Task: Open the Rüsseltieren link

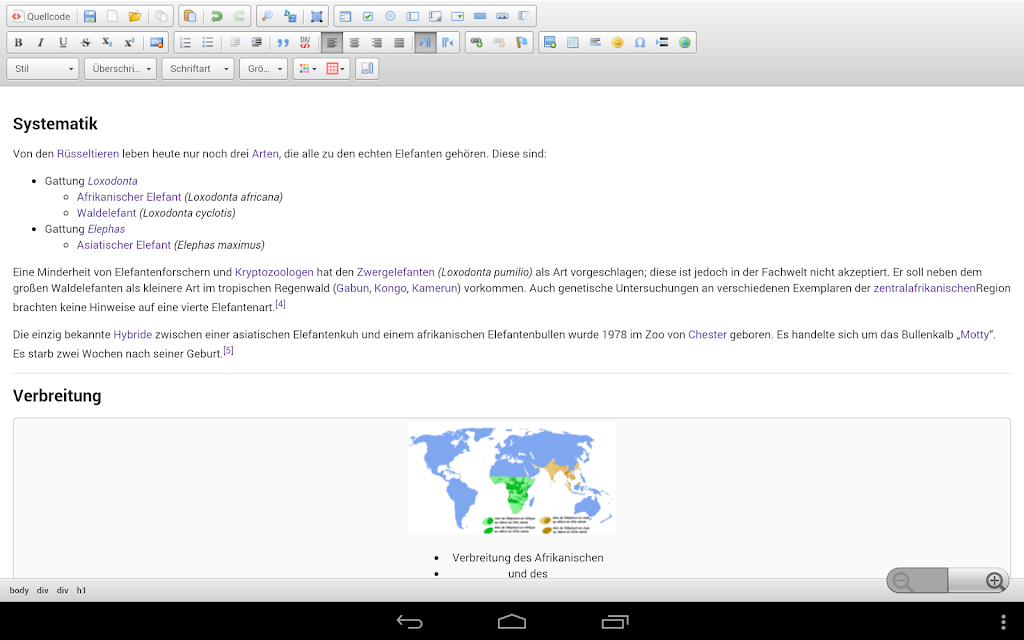Action: click(x=88, y=154)
